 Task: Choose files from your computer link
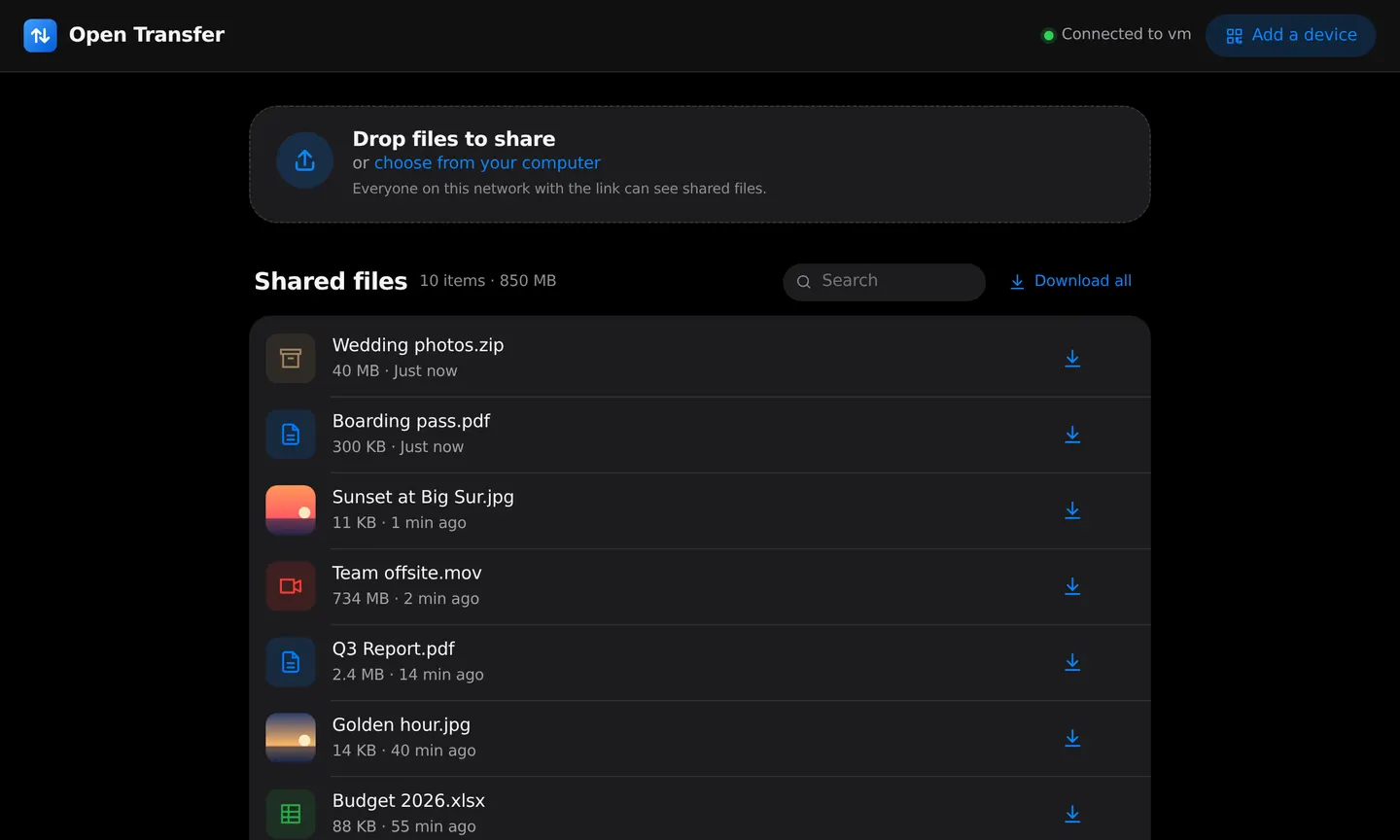pos(487,163)
